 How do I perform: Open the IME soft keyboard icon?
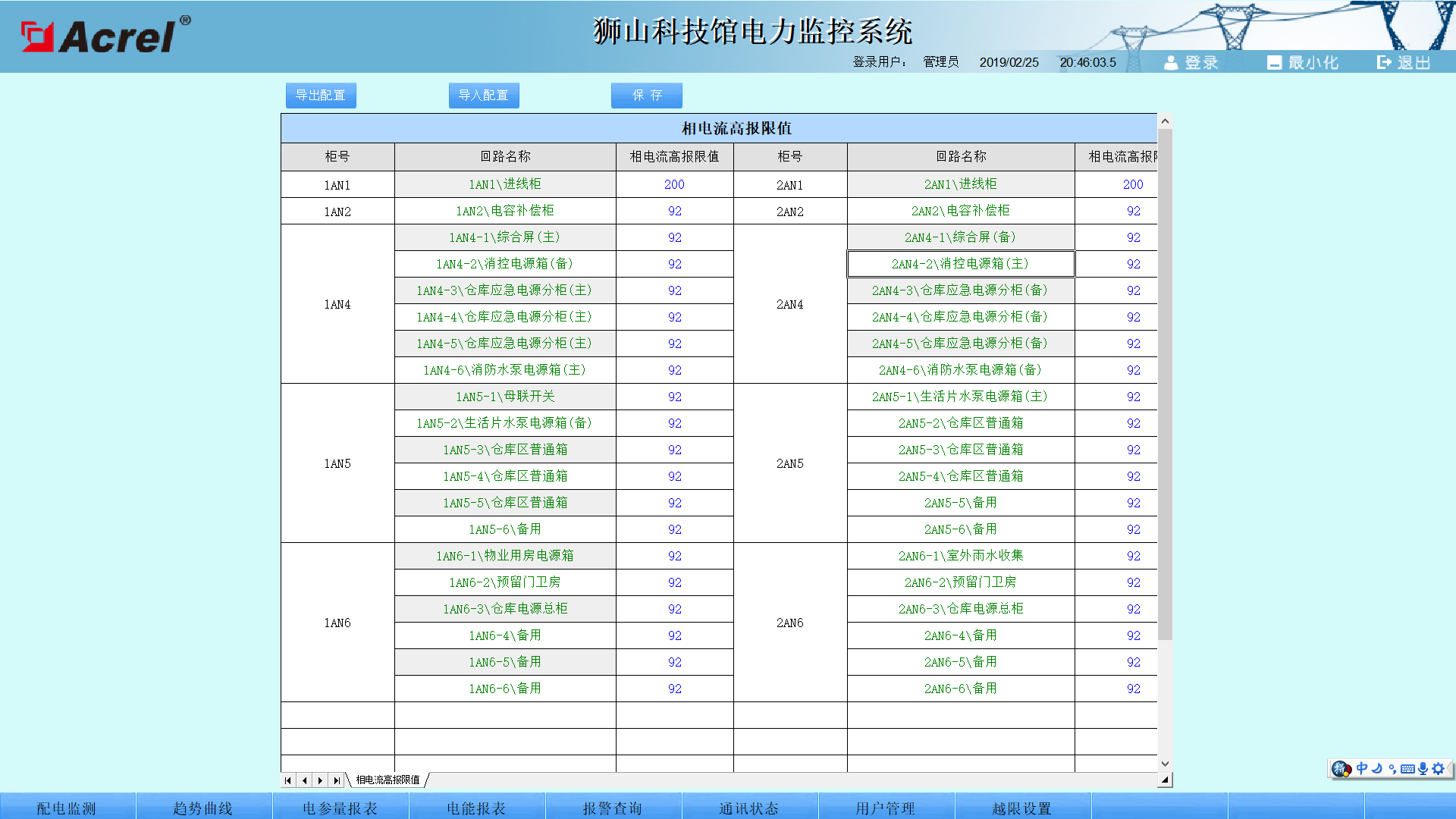tap(1407, 769)
